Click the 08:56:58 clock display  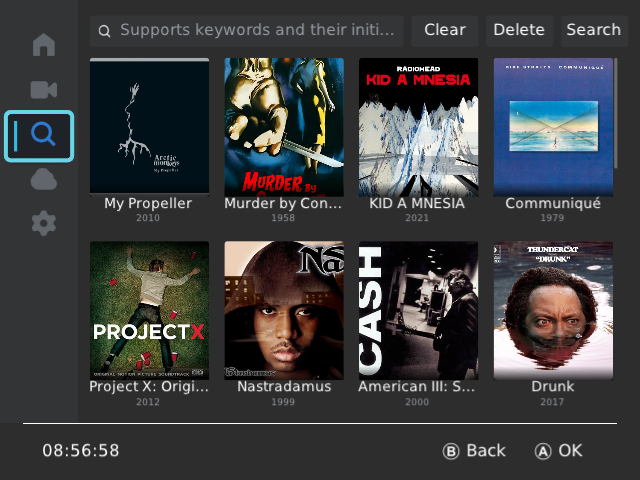tap(81, 451)
